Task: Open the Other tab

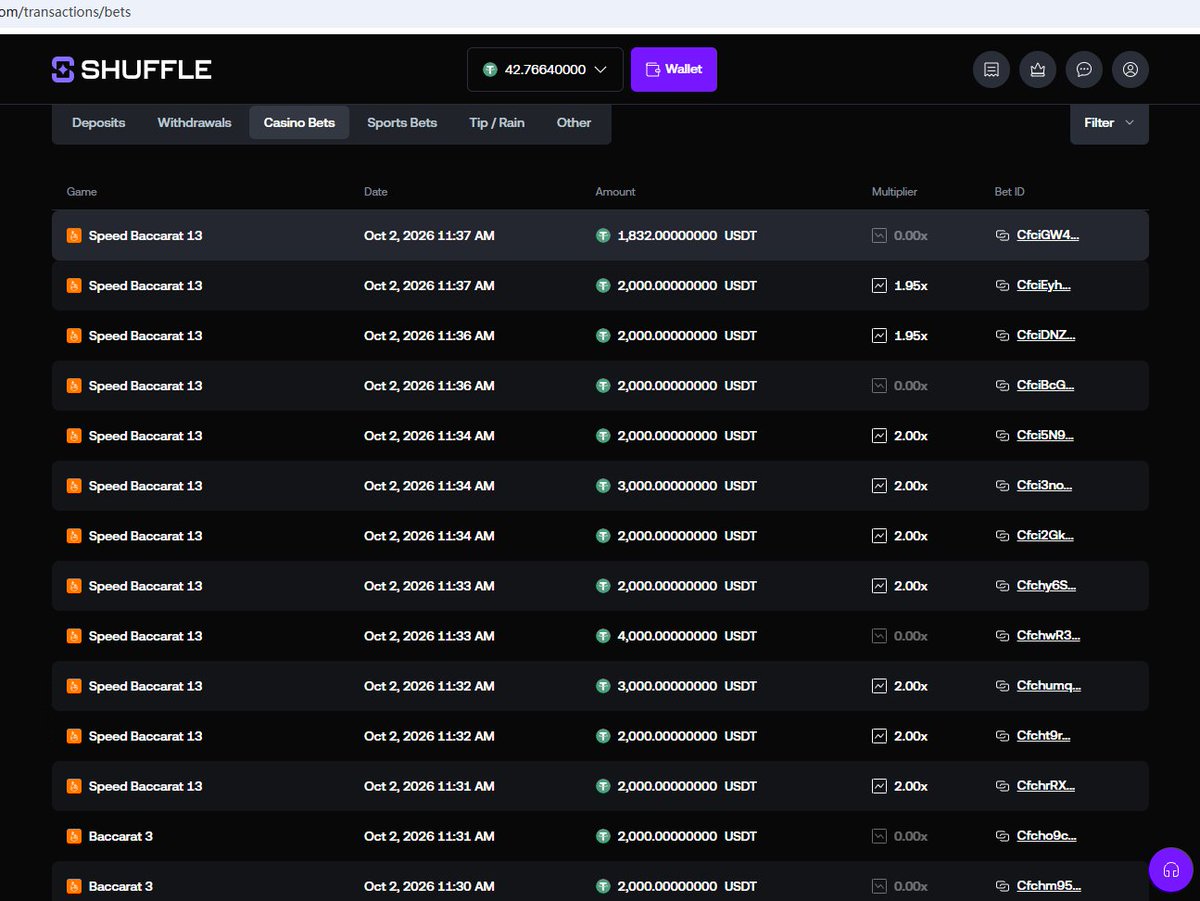Action: 574,123
